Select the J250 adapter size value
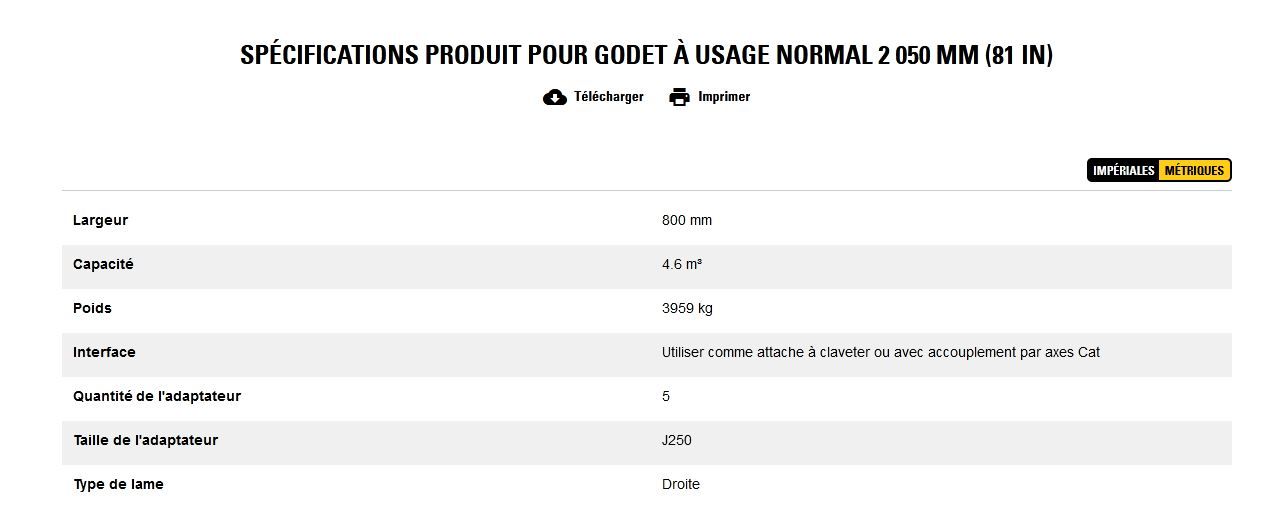This screenshot has height=518, width=1282. click(x=677, y=440)
